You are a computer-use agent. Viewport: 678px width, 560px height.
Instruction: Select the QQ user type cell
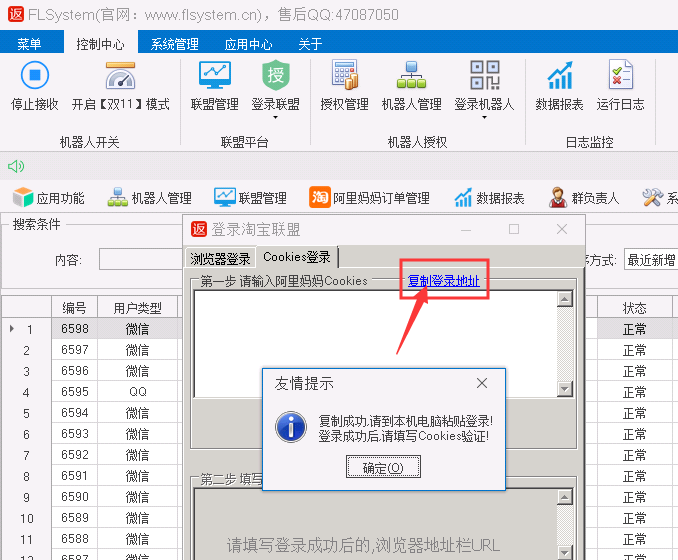(138, 392)
